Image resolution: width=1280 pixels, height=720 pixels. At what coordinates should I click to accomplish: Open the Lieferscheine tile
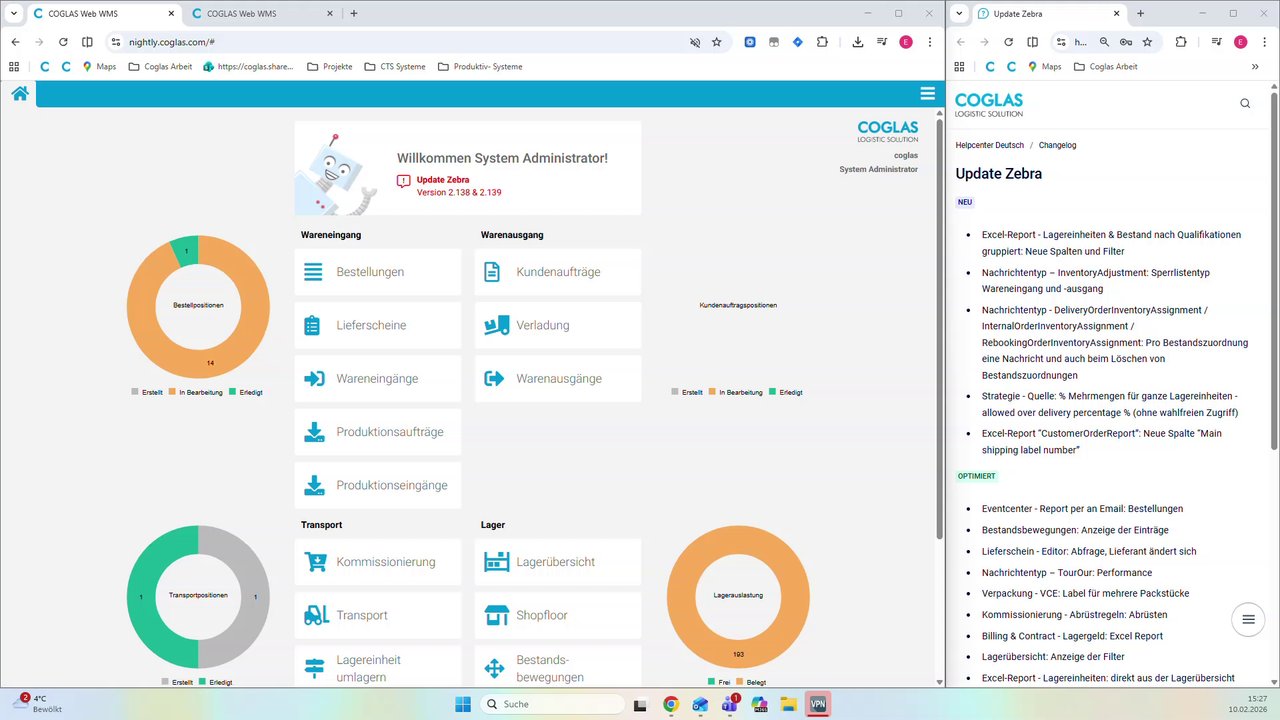click(378, 325)
